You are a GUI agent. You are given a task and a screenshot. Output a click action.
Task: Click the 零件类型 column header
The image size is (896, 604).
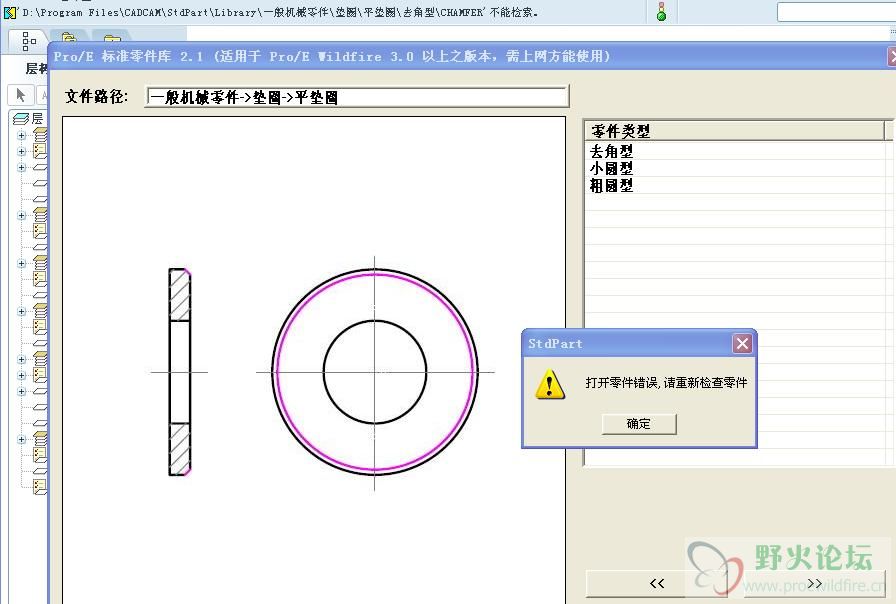click(x=735, y=131)
